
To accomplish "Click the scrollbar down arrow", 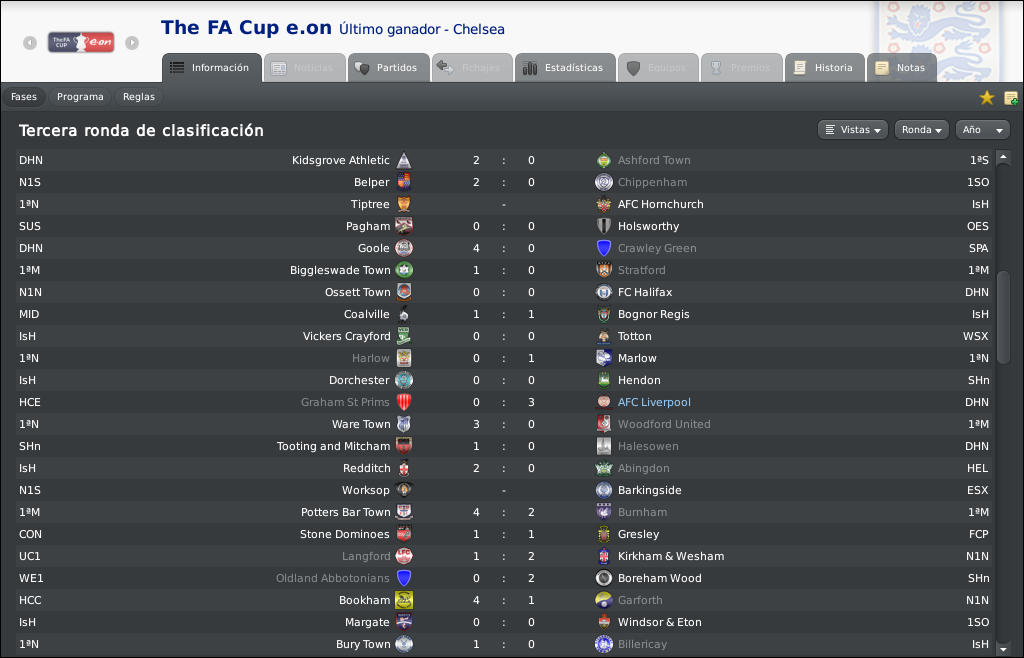I will [x=1003, y=648].
